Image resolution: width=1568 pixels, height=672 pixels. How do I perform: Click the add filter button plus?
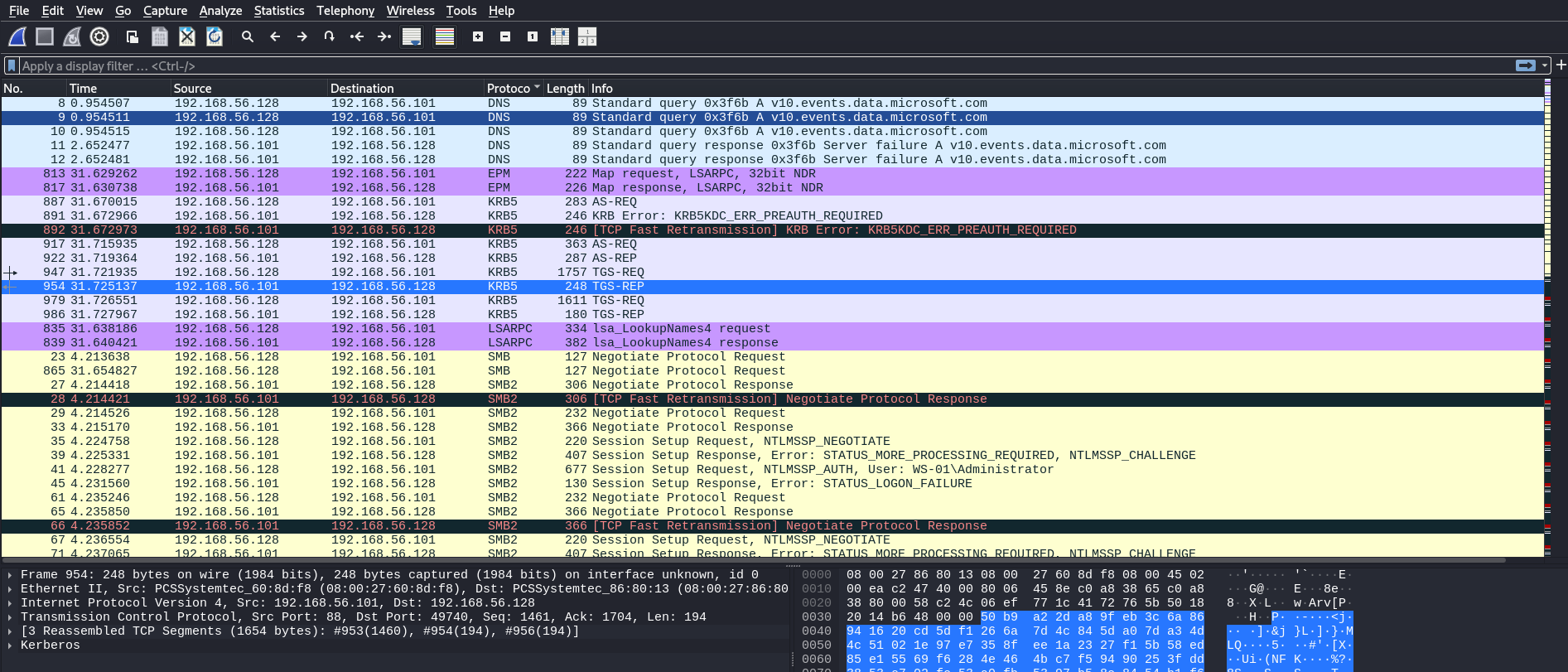coord(1561,65)
